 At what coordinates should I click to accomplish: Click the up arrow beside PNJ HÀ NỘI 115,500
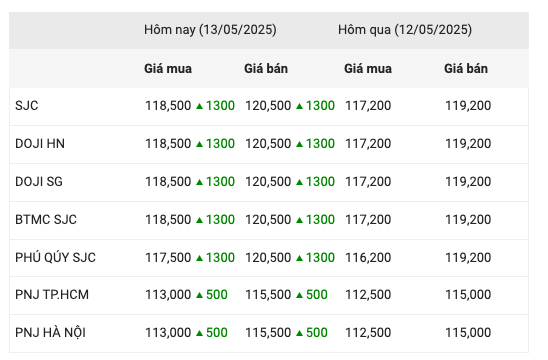pos(300,333)
